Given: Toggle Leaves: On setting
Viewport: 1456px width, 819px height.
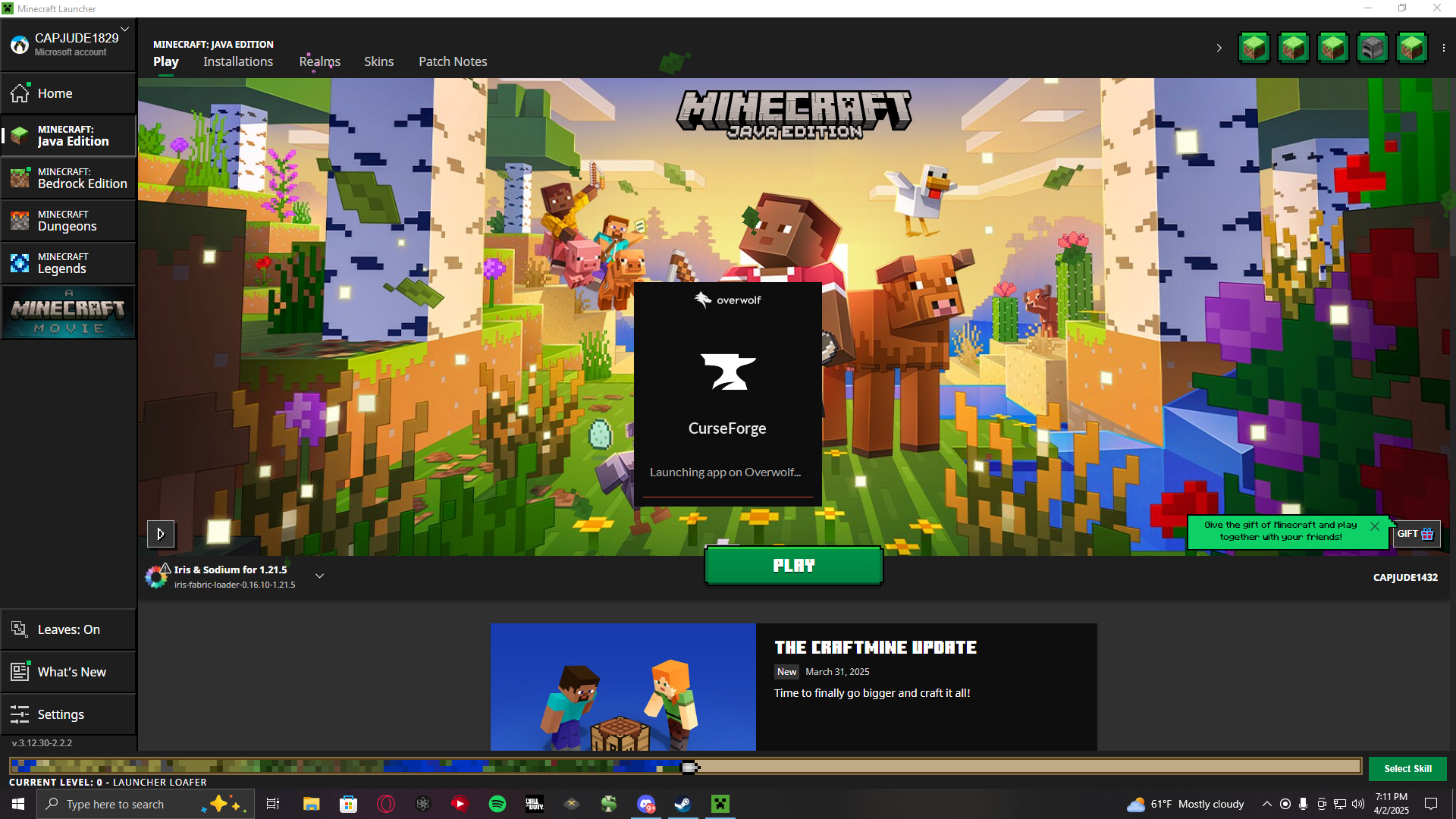Looking at the screenshot, I should (68, 629).
